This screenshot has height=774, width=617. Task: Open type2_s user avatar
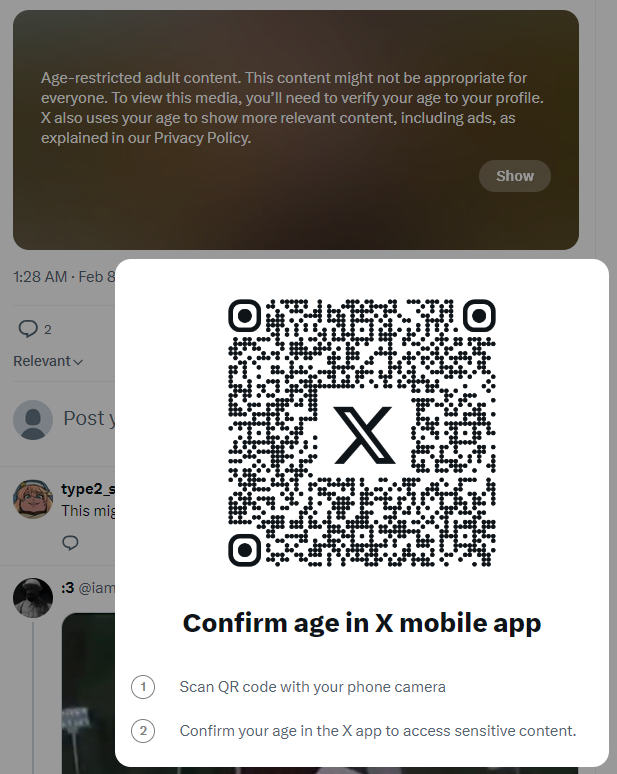pyautogui.click(x=33, y=499)
